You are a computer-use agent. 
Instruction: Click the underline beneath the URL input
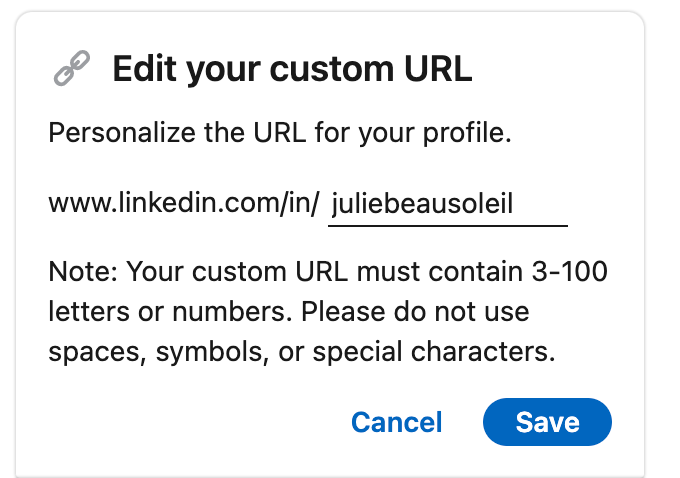point(447,225)
